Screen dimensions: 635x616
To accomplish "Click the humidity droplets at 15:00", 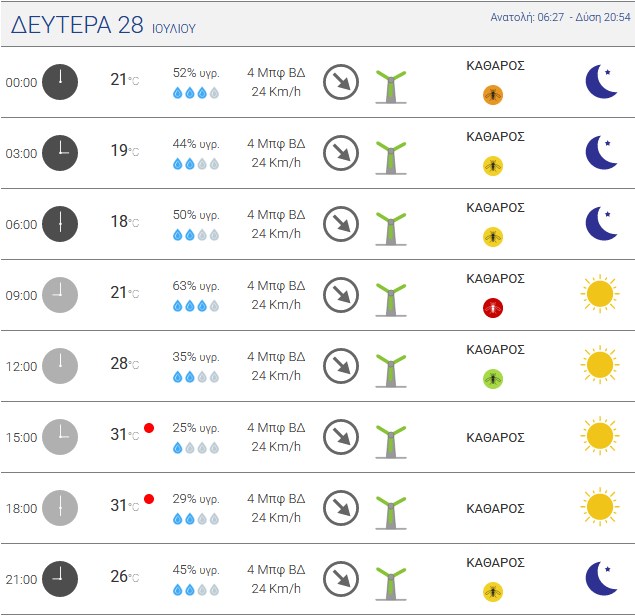I will (196, 448).
